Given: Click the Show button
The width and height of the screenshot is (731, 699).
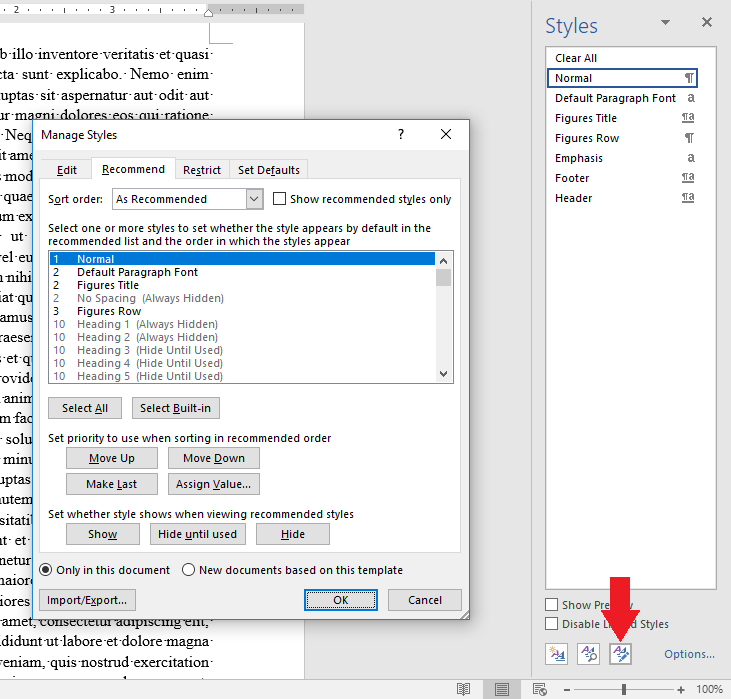Looking at the screenshot, I should pos(103,534).
